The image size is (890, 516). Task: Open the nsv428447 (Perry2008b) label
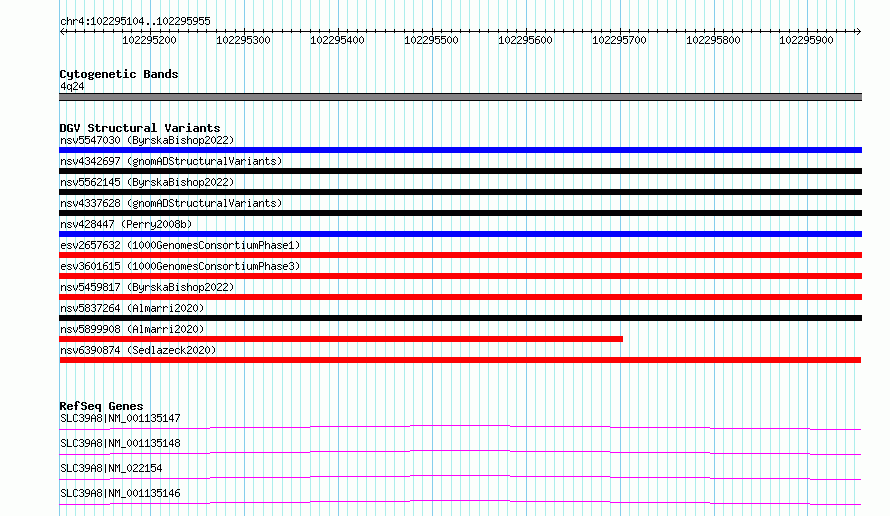point(126,224)
